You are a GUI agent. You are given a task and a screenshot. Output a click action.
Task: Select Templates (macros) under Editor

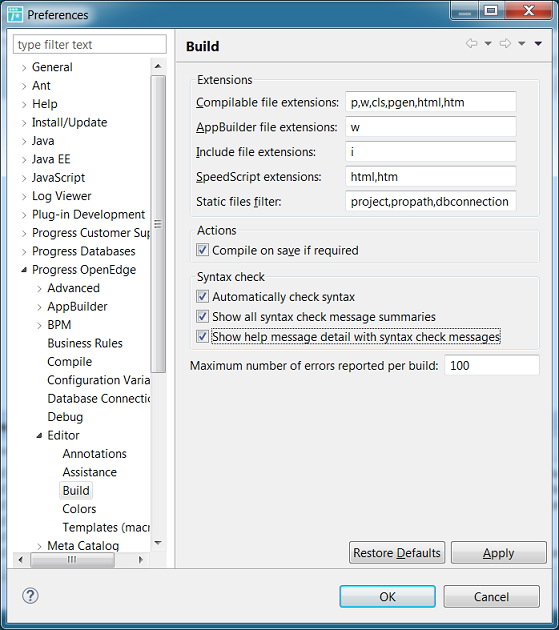pyautogui.click(x=106, y=528)
